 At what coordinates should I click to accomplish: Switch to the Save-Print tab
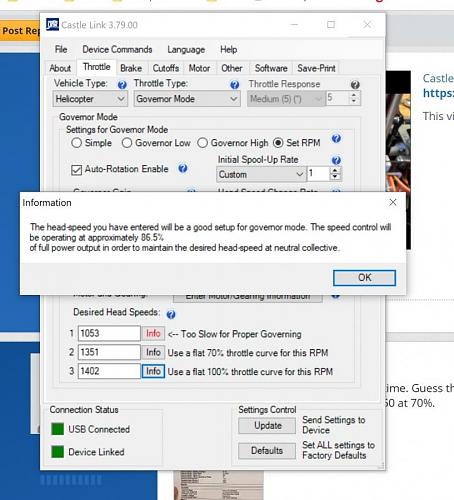tap(316, 68)
